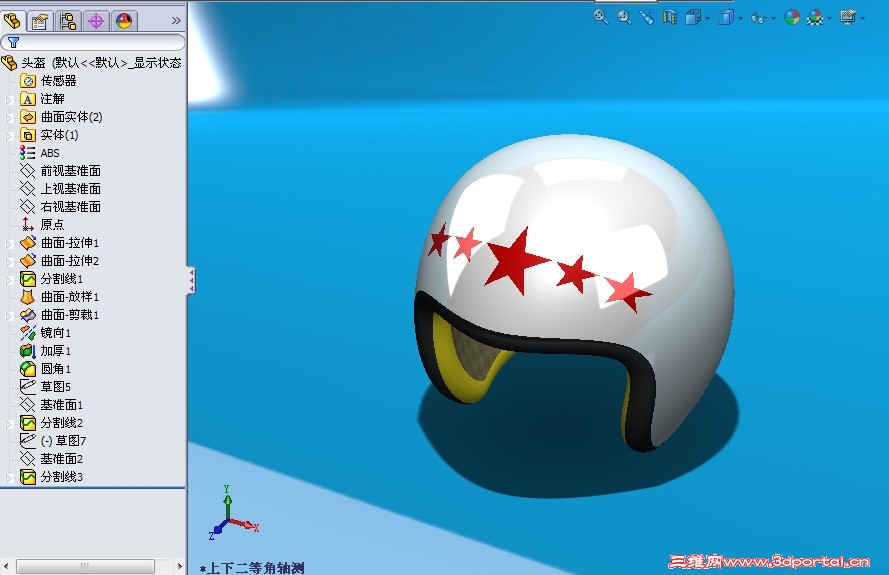Open View Orientation dropdown arrow
The width and height of the screenshot is (889, 575).
708,19
